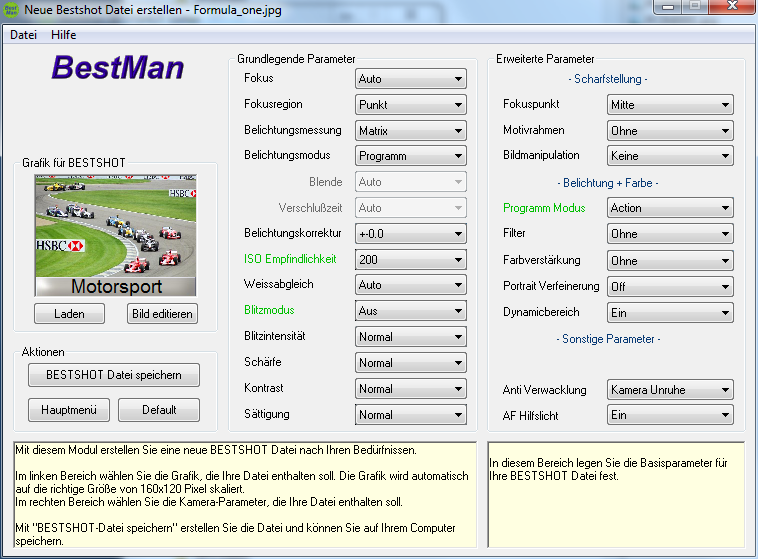This screenshot has width=758, height=559.
Task: Change ISO Empfindlichkeit dropdown value
Action: (x=410, y=259)
